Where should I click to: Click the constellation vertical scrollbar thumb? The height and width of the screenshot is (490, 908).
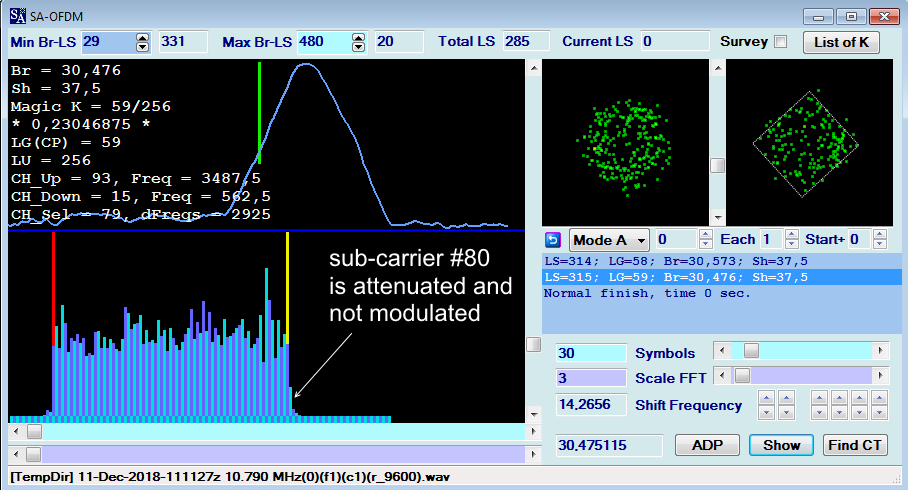[x=717, y=166]
